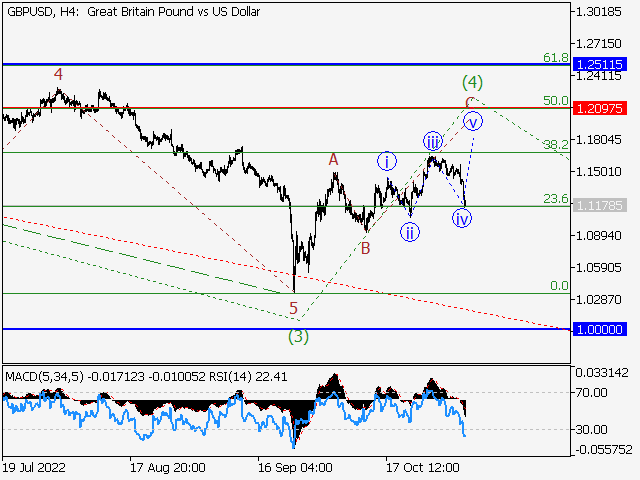Select the 50.0 Fibonacci level label
The image size is (640, 480).
pyautogui.click(x=556, y=100)
